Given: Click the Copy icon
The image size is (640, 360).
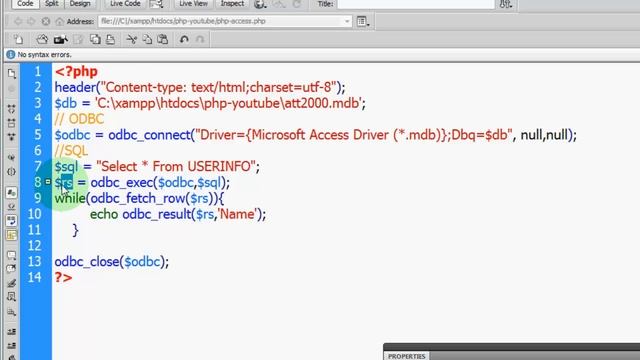Looking at the screenshot, I should pos(147,39).
